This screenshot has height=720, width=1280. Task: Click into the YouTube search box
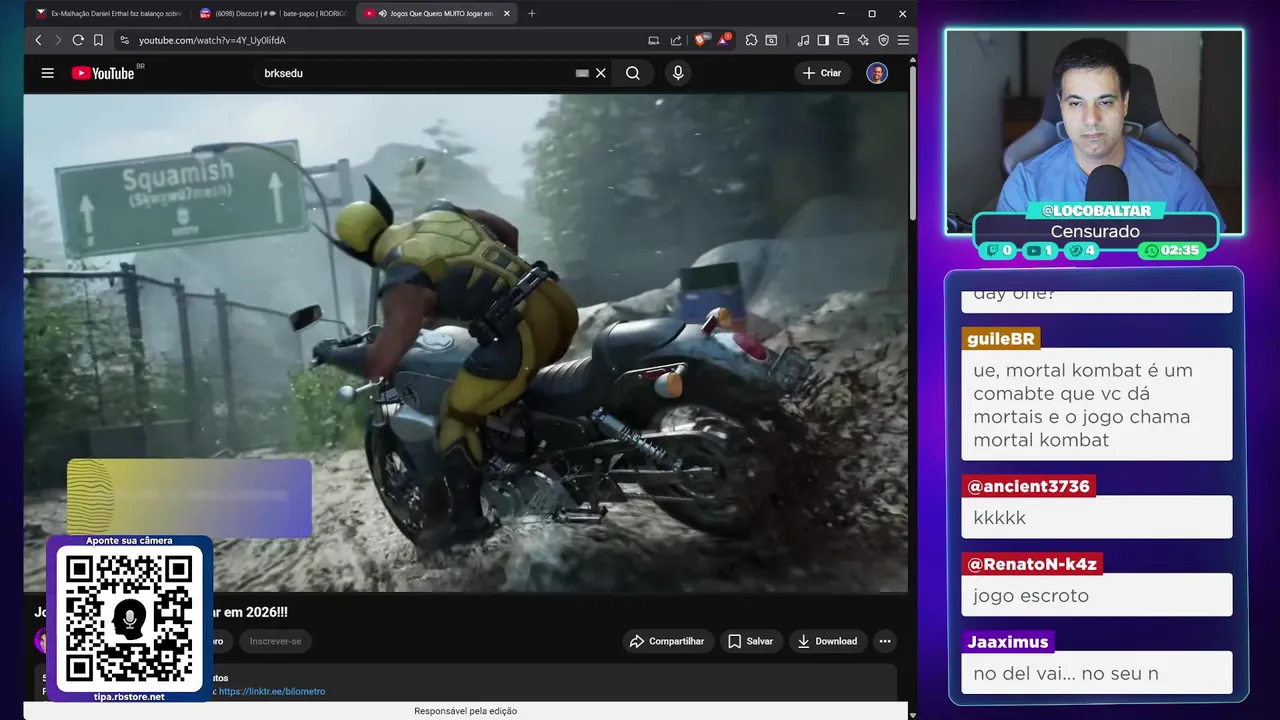415,73
